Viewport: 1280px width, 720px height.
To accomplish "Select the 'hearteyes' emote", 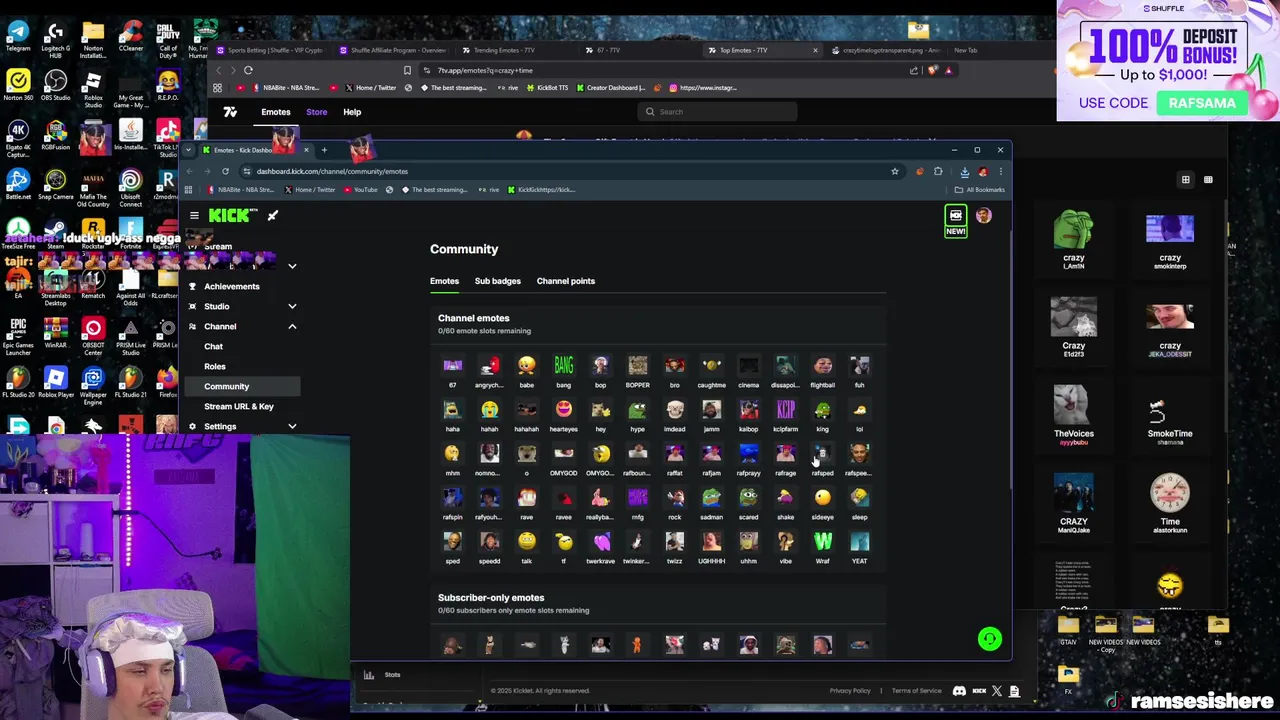I will coord(564,410).
